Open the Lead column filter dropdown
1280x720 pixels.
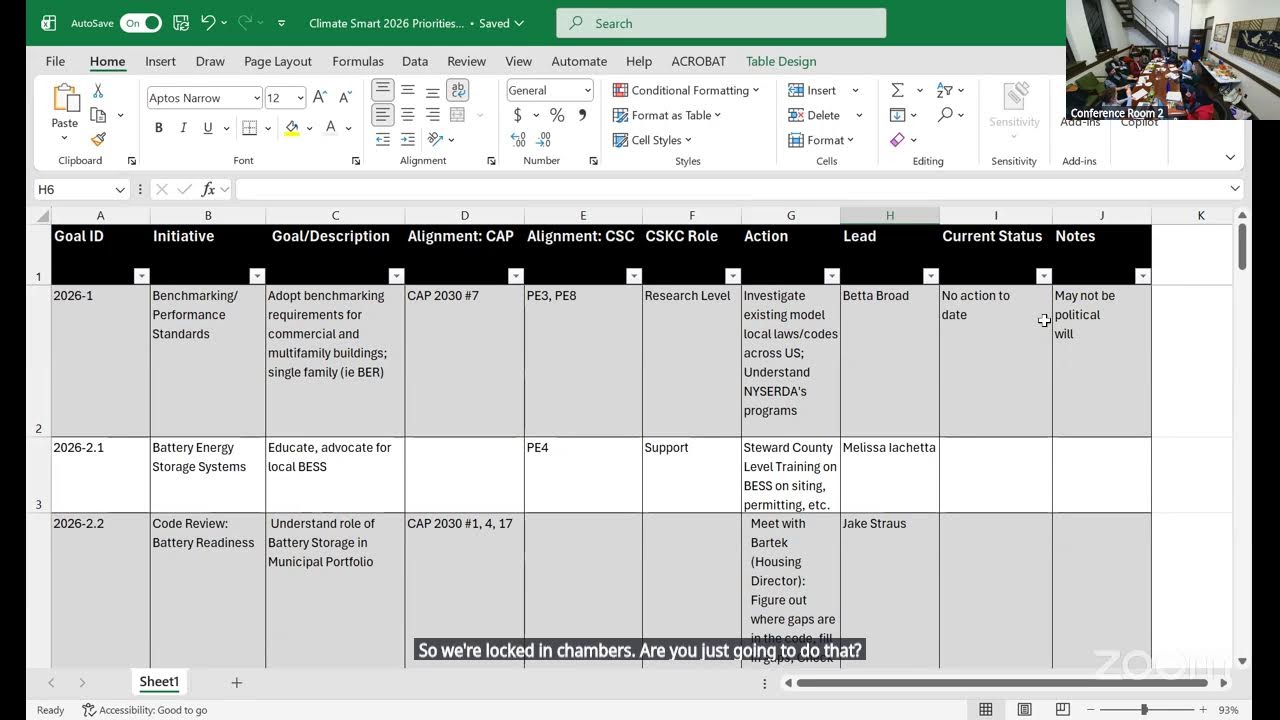click(x=931, y=276)
